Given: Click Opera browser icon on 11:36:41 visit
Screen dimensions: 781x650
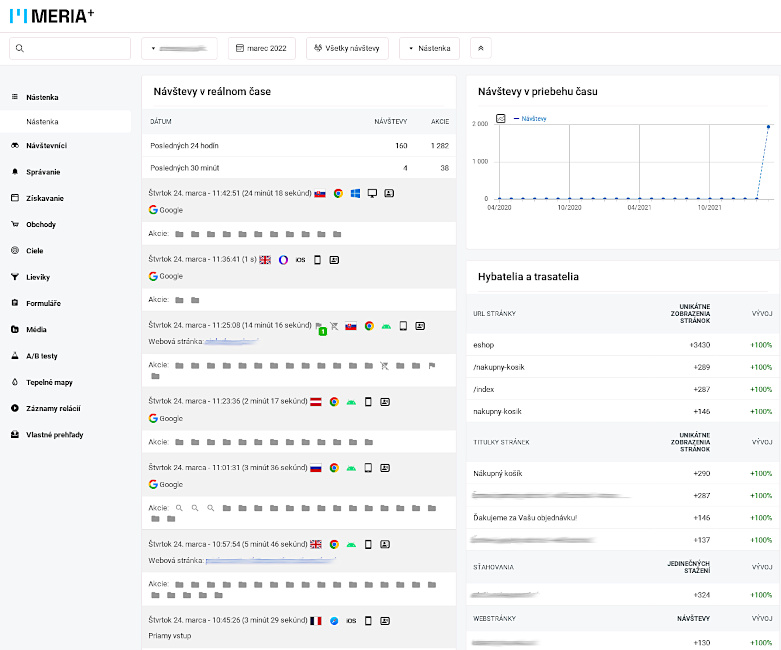Looking at the screenshot, I should coord(283,260).
